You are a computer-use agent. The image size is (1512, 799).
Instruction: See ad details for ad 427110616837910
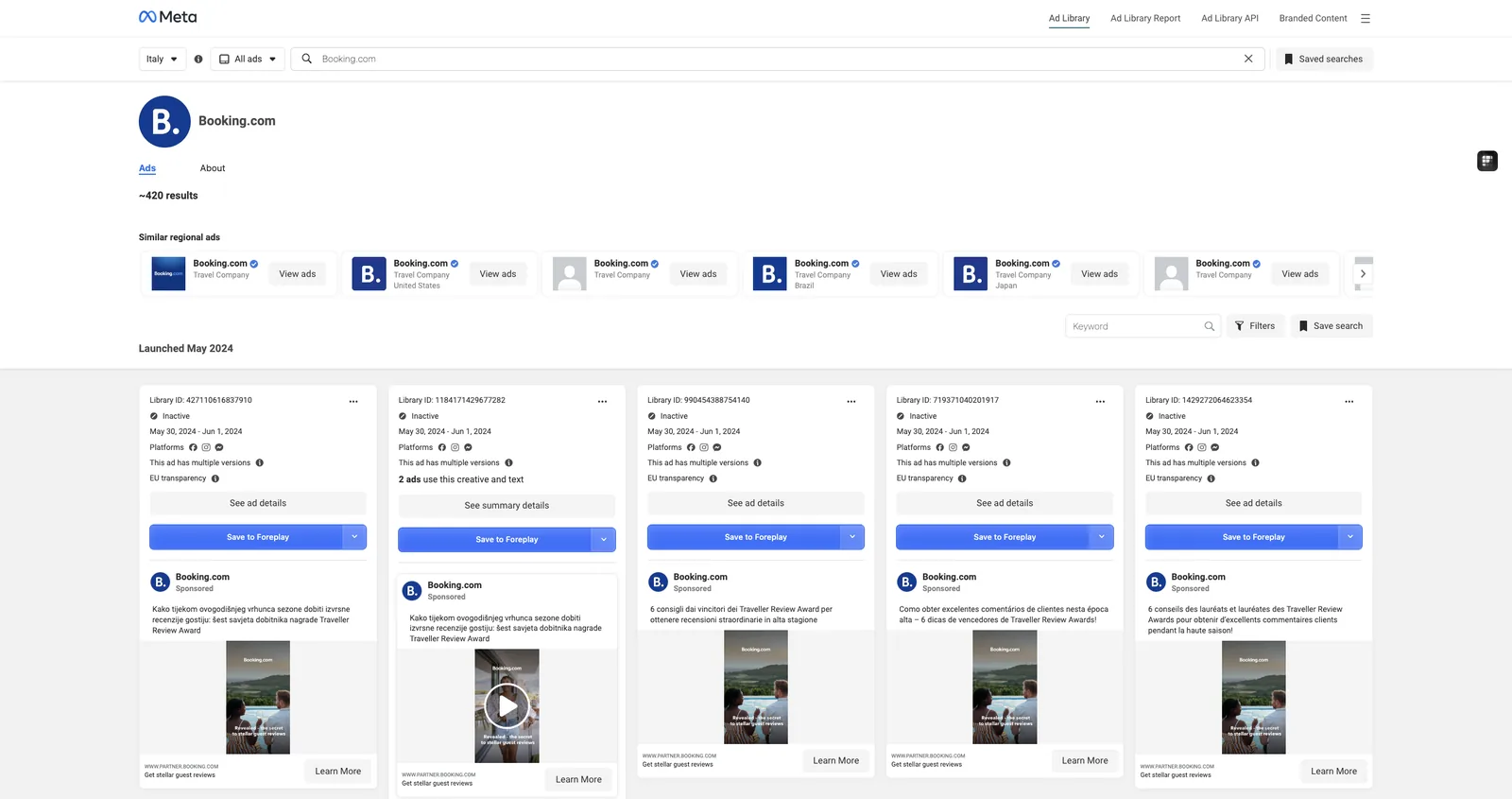tap(258, 503)
